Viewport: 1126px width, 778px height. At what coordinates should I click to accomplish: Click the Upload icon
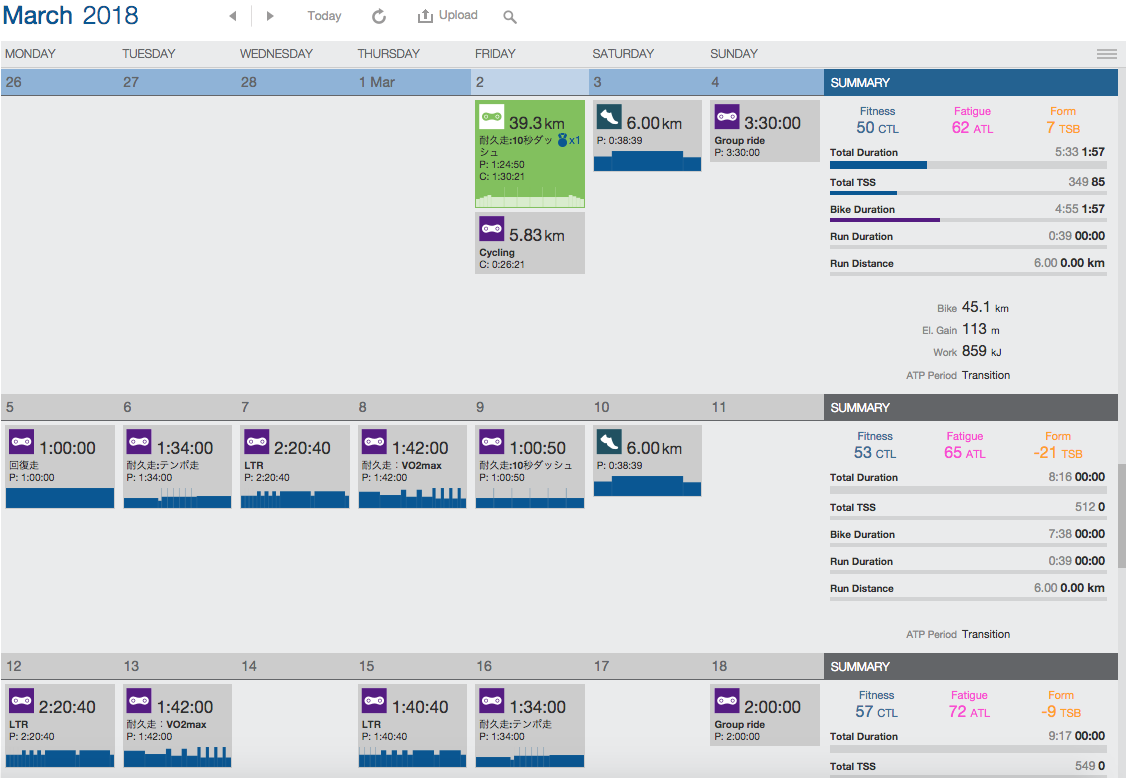pyautogui.click(x=425, y=16)
